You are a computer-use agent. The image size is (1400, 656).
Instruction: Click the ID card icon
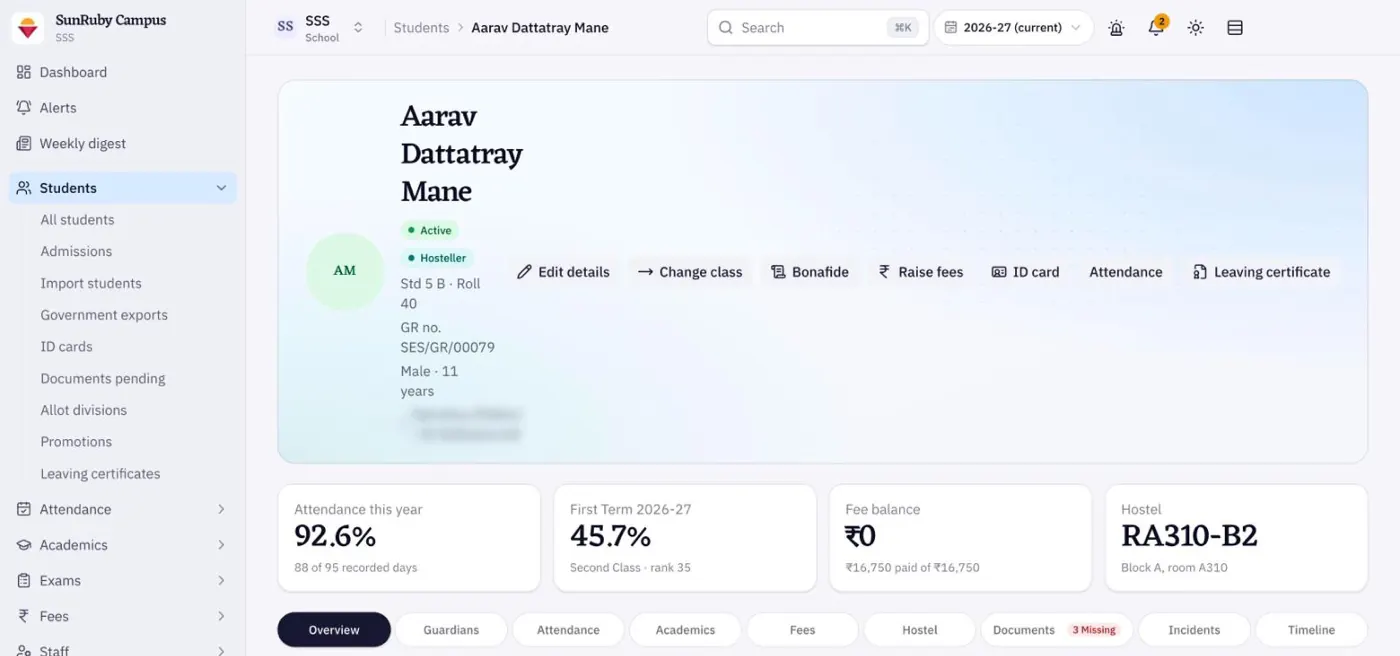(998, 272)
